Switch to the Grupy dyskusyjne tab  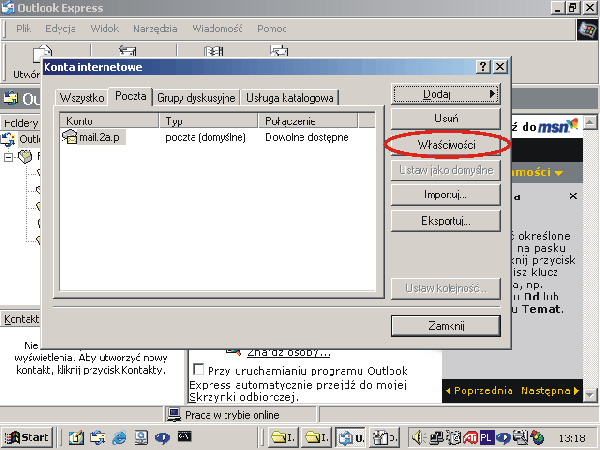point(196,98)
